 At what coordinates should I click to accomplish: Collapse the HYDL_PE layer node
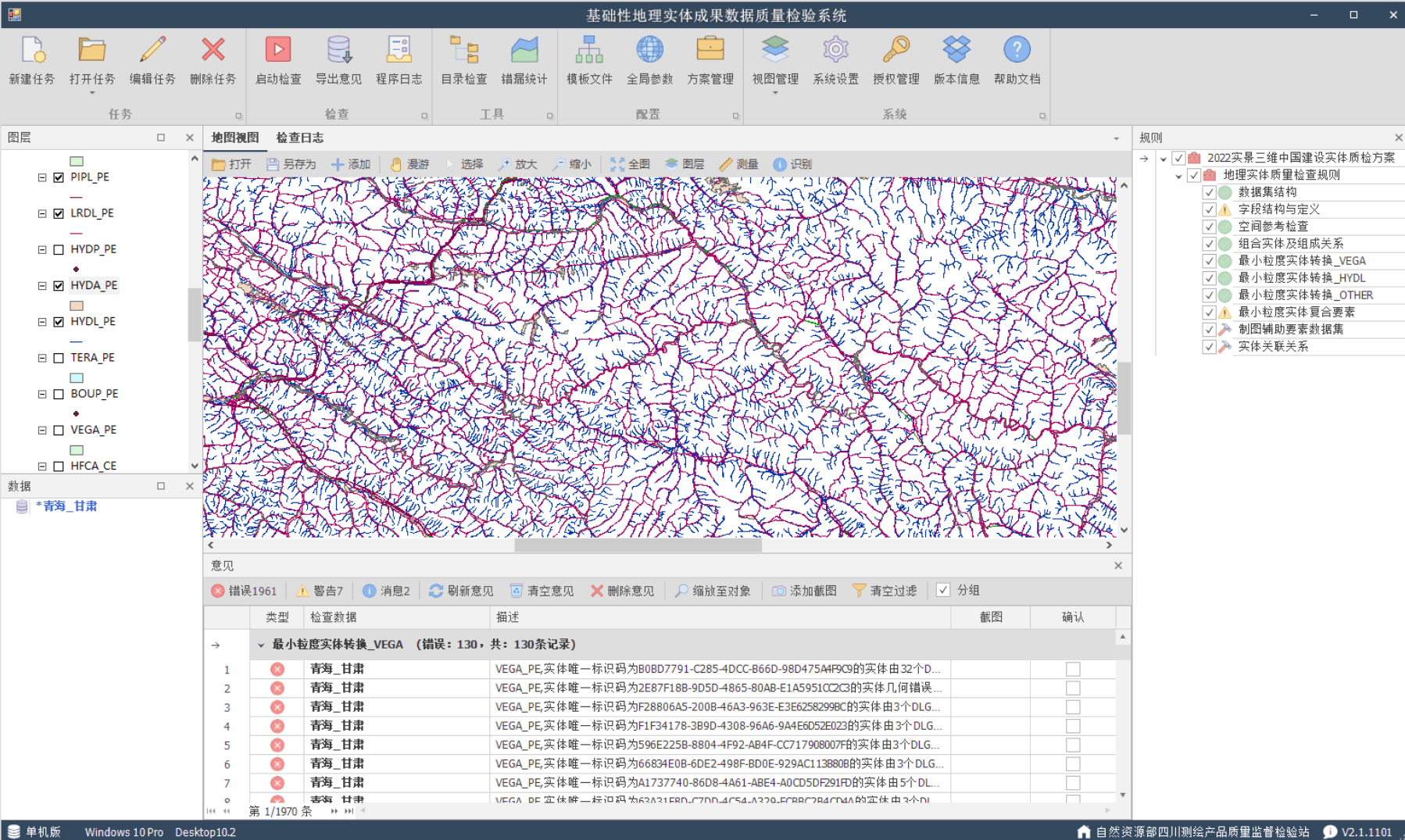[x=42, y=322]
